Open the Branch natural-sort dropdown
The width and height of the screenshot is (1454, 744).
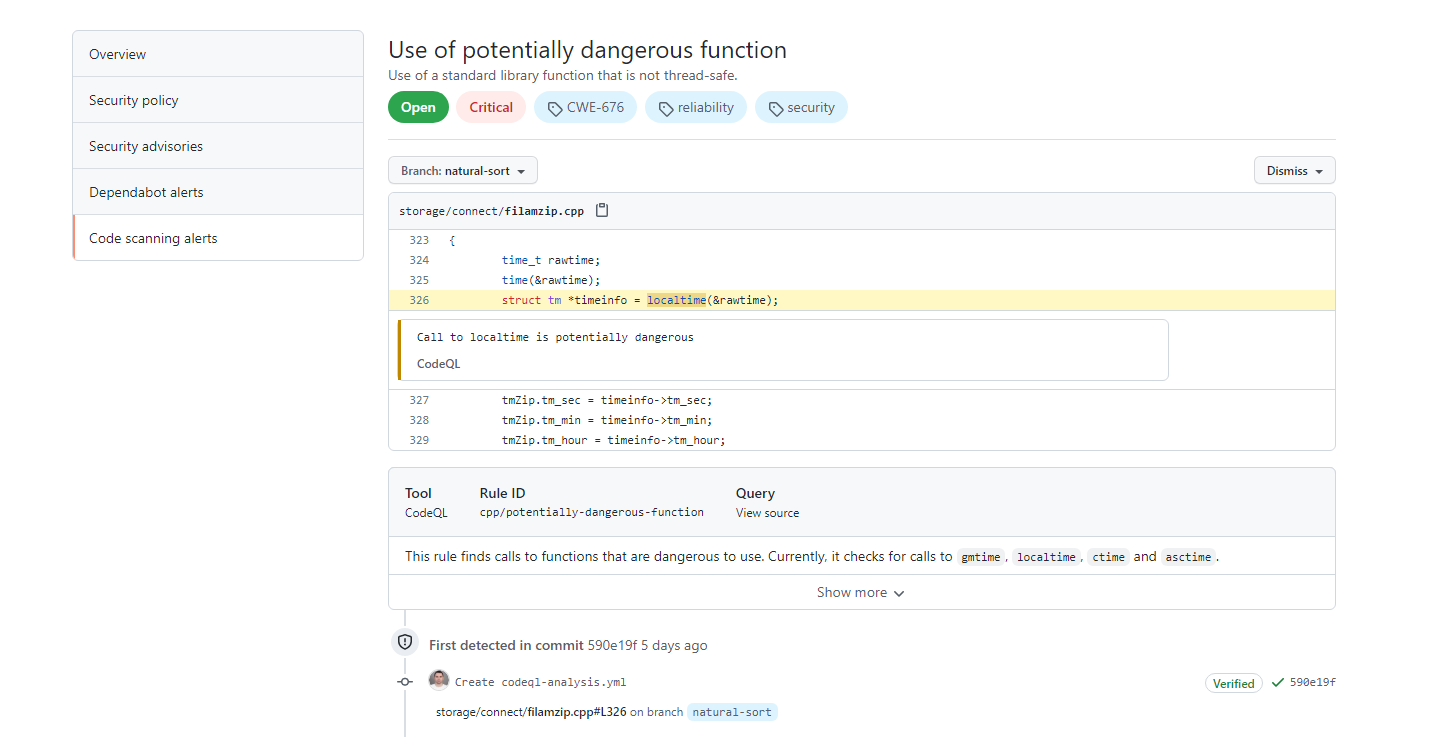tap(463, 171)
